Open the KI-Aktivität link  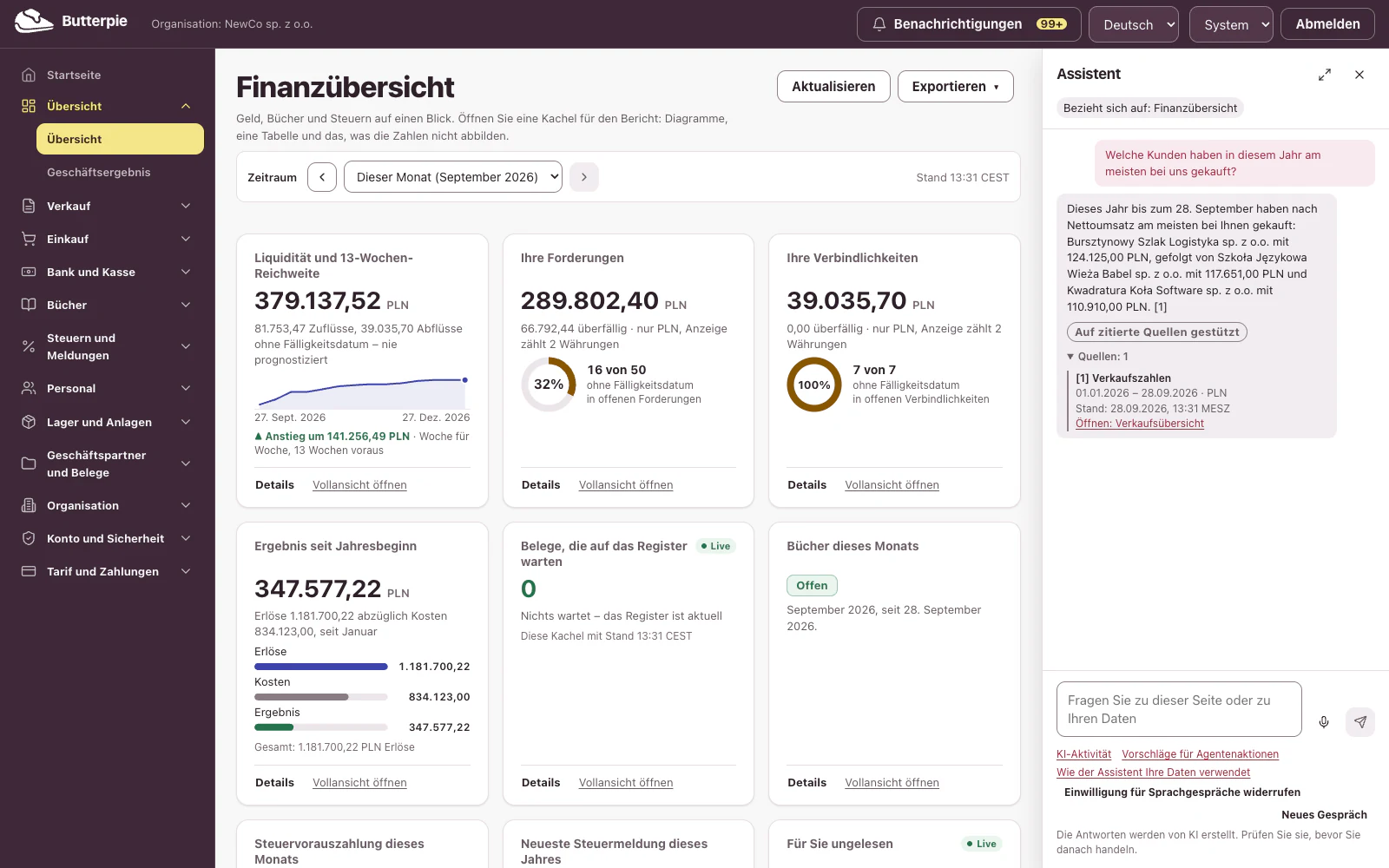pos(1083,754)
